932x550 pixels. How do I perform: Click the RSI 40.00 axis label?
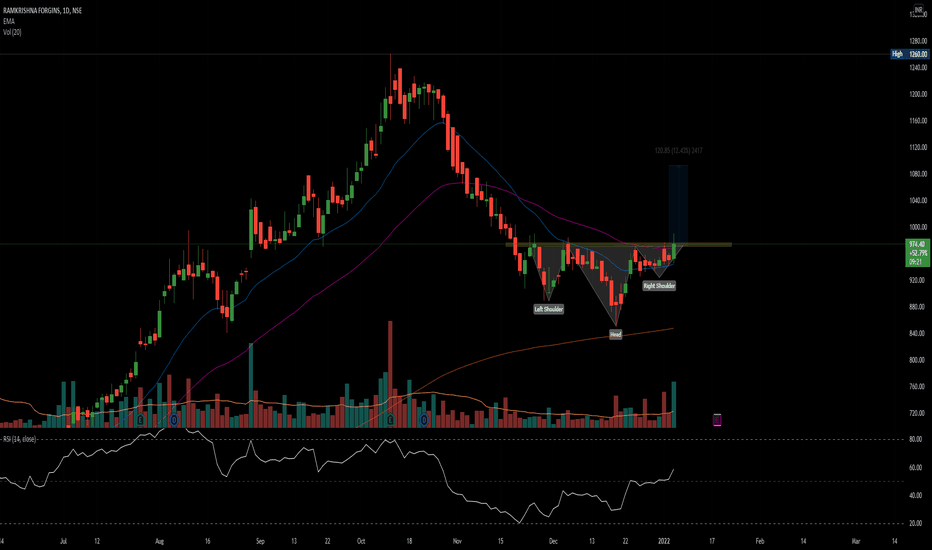tap(915, 495)
